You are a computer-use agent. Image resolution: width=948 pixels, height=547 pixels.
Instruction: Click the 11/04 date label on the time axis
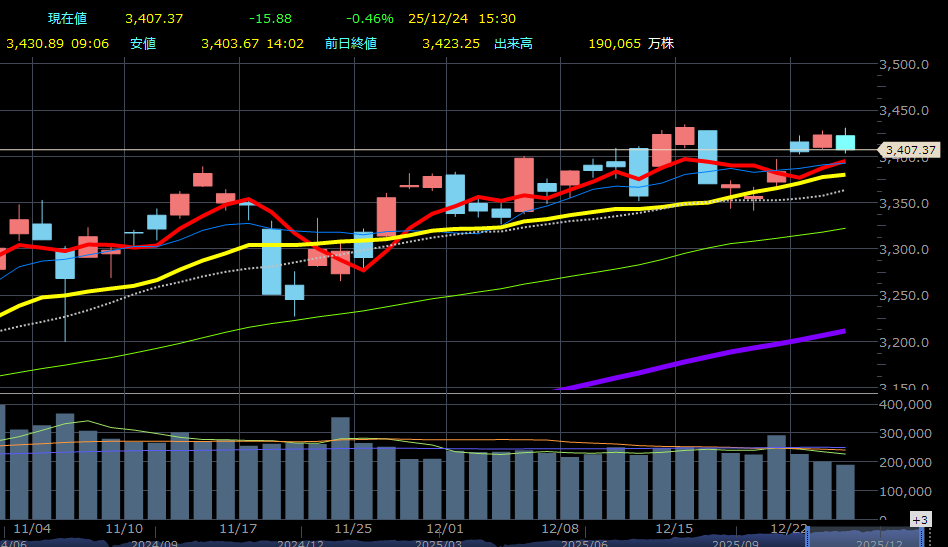[33, 528]
